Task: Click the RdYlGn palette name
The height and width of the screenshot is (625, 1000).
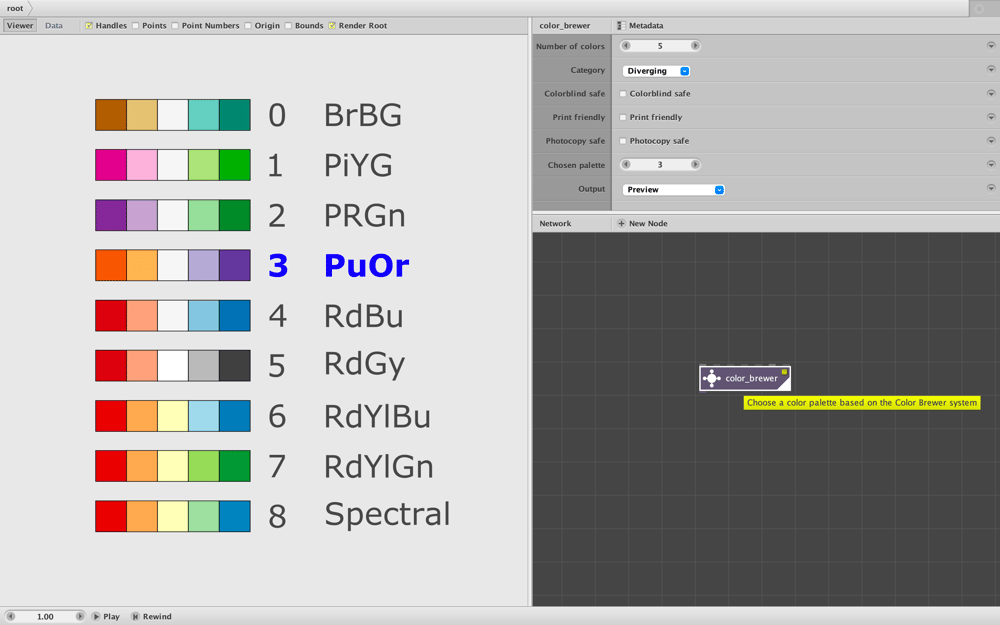Action: (x=379, y=467)
